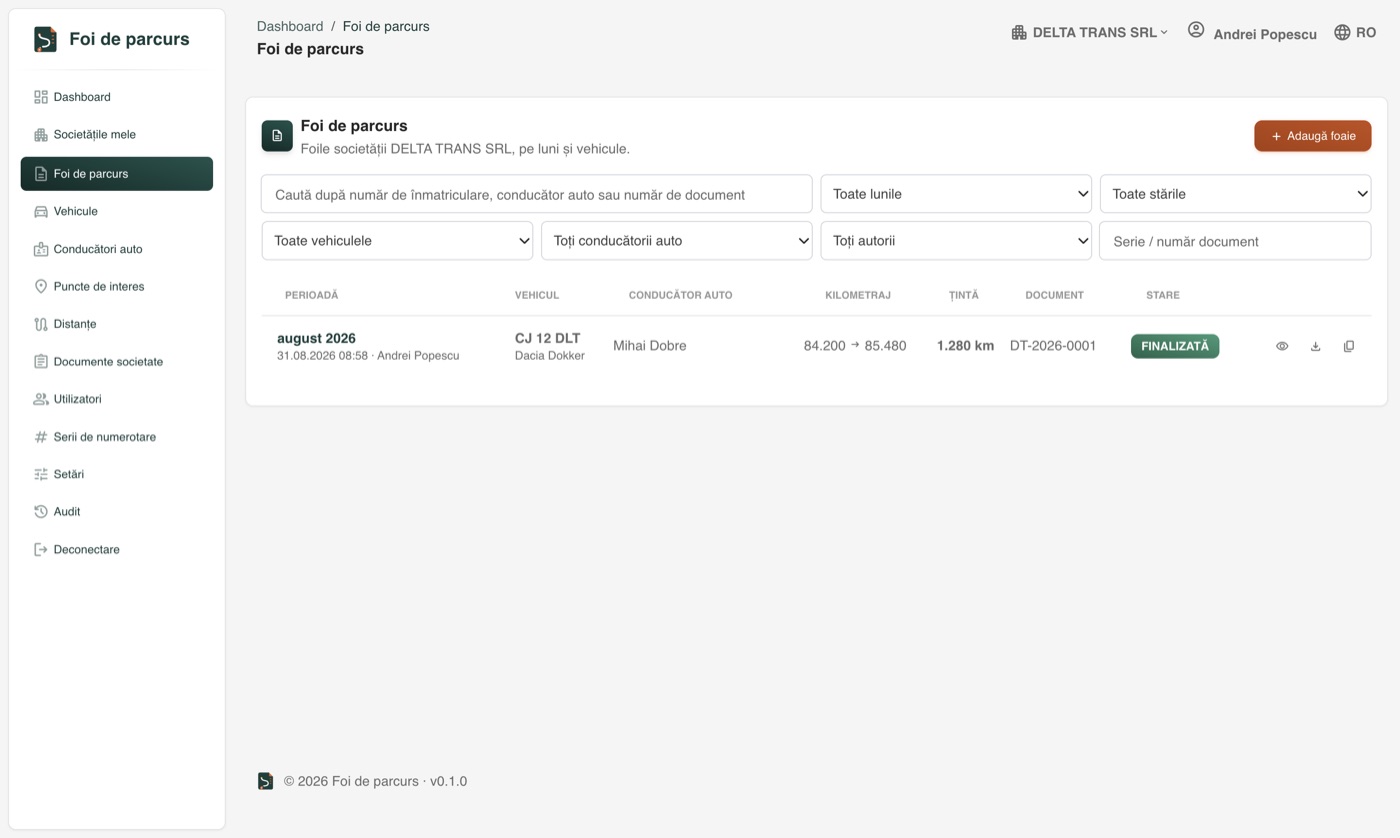Click the Adaugă foaie button
This screenshot has width=1400, height=838.
(1313, 136)
